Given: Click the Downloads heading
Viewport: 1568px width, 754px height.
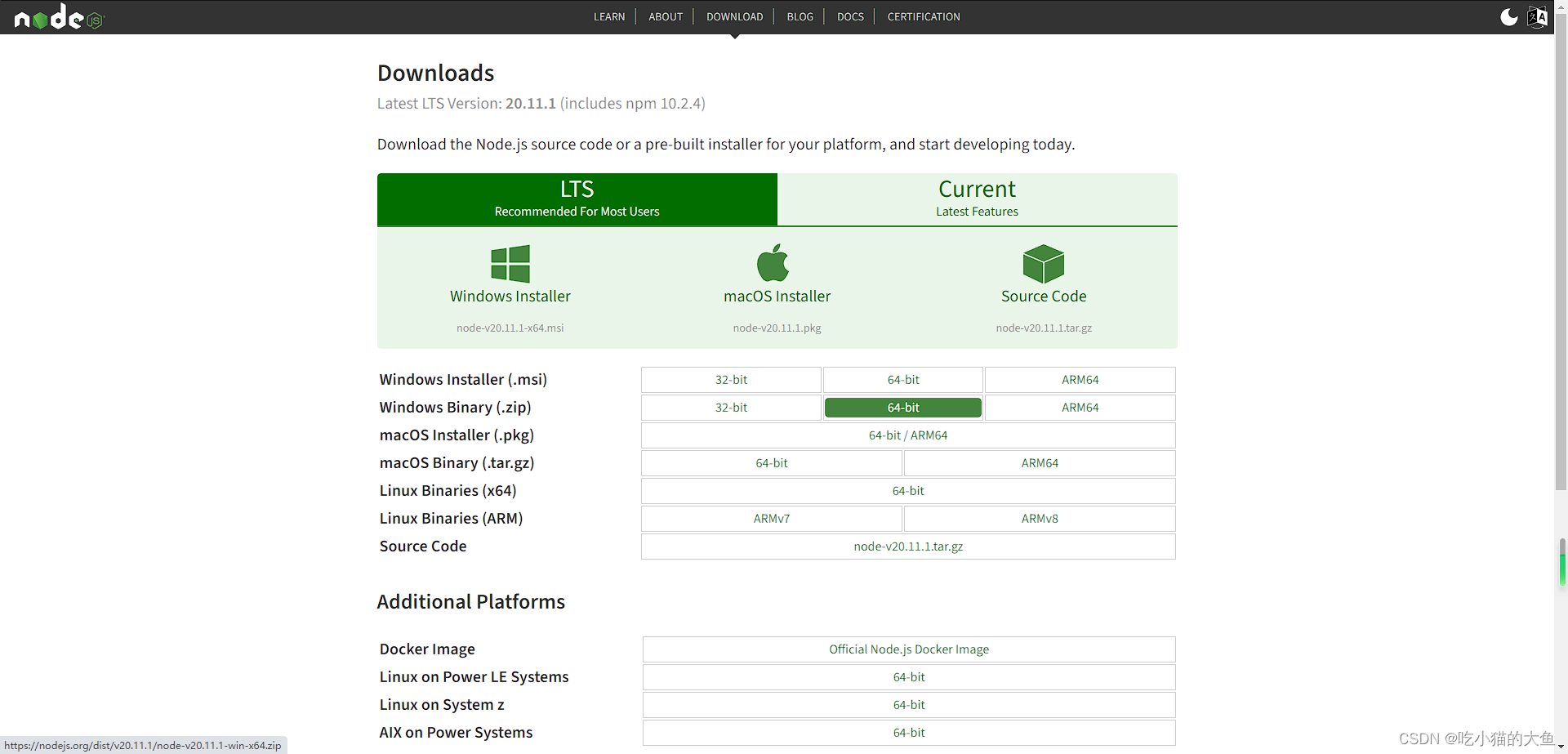Looking at the screenshot, I should click(436, 74).
